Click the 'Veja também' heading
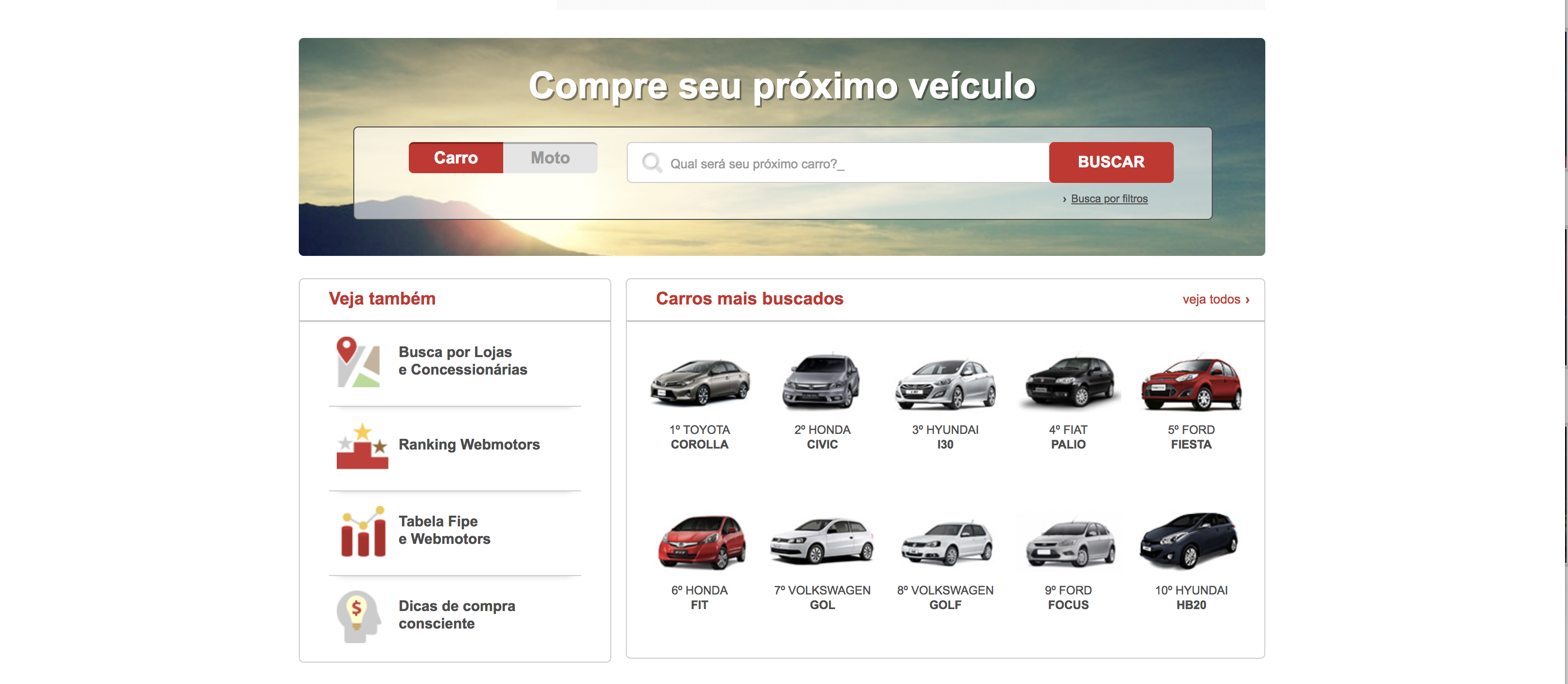Image resolution: width=1568 pixels, height=684 pixels. (x=382, y=299)
